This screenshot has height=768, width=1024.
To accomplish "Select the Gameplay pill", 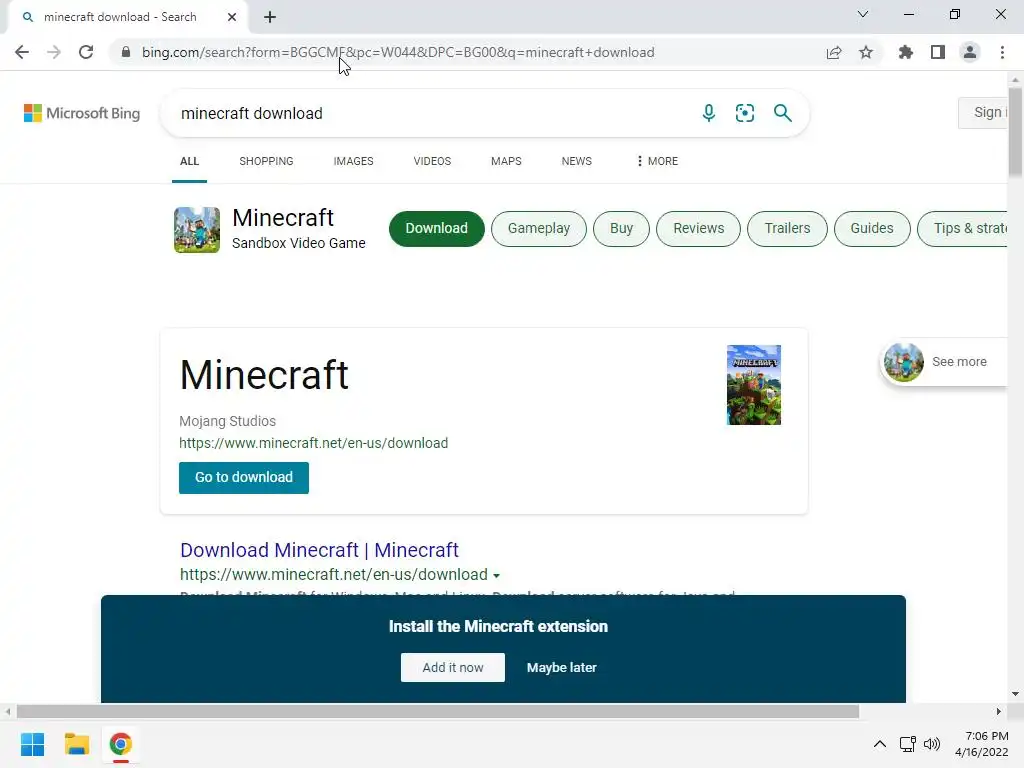I will click(539, 229).
